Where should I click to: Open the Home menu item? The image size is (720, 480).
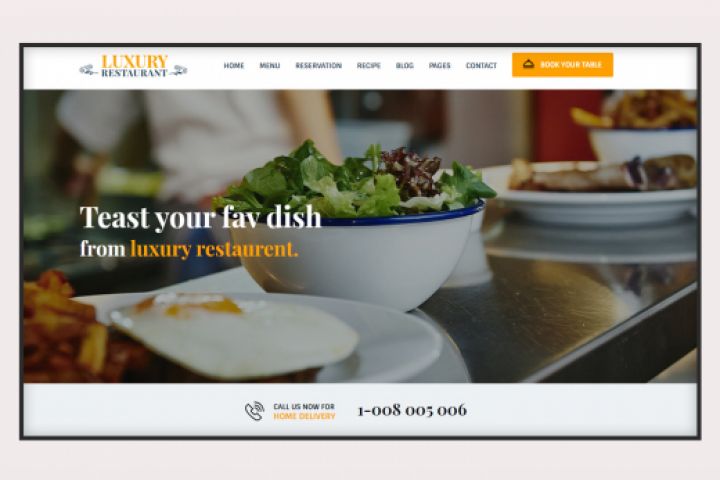pyautogui.click(x=234, y=66)
